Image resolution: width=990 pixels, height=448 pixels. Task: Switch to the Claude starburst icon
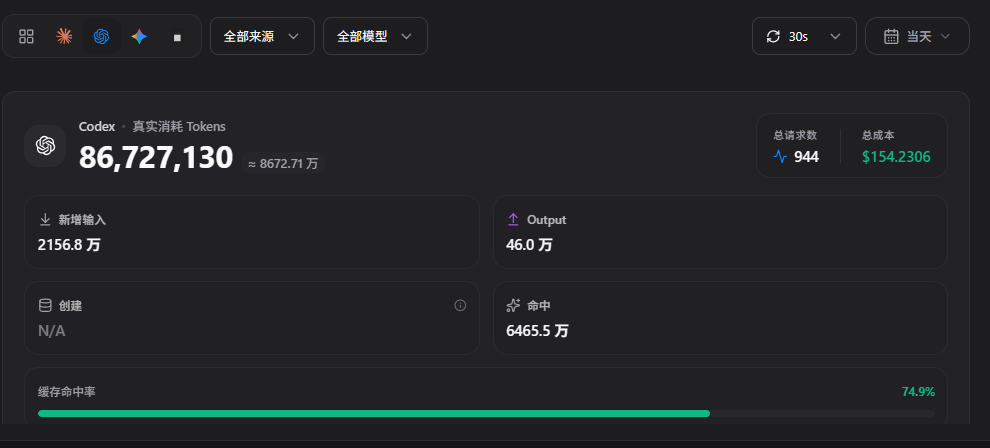point(64,37)
